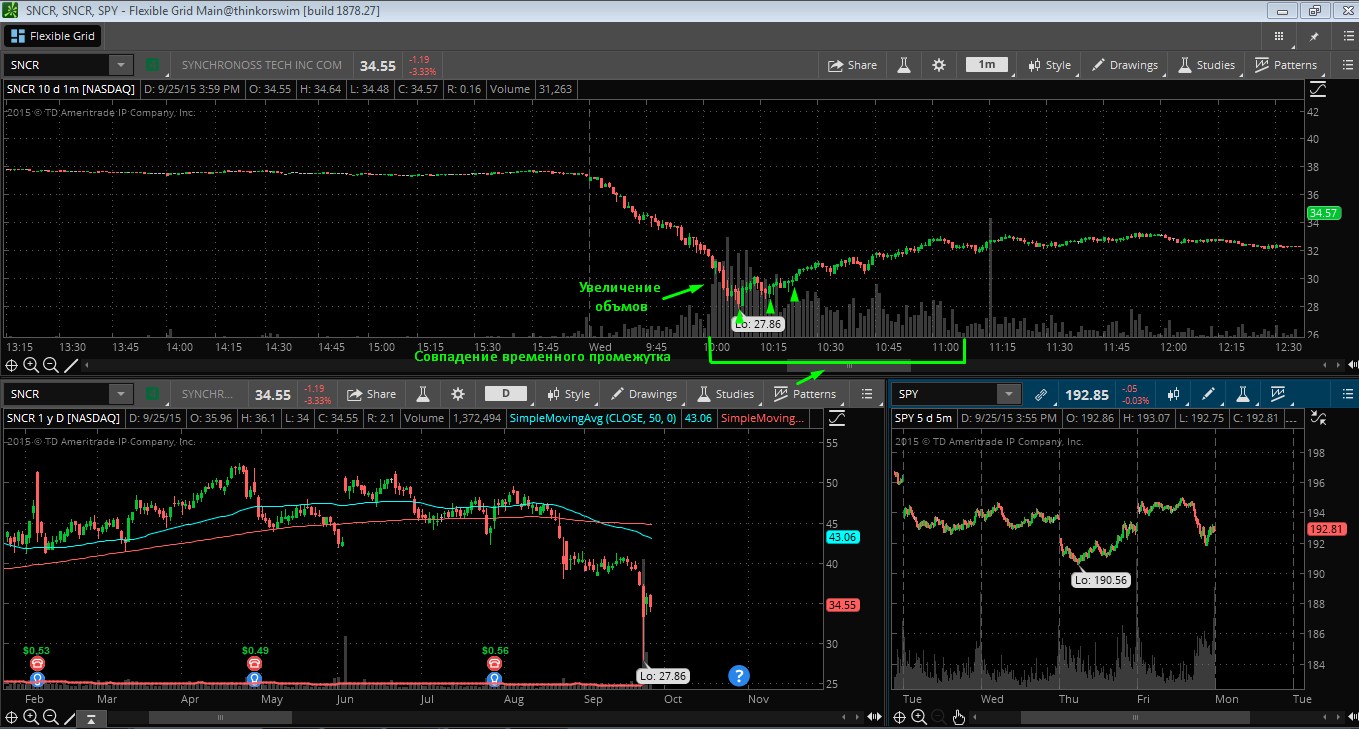Open the 1m timeframe selector

click(986, 65)
